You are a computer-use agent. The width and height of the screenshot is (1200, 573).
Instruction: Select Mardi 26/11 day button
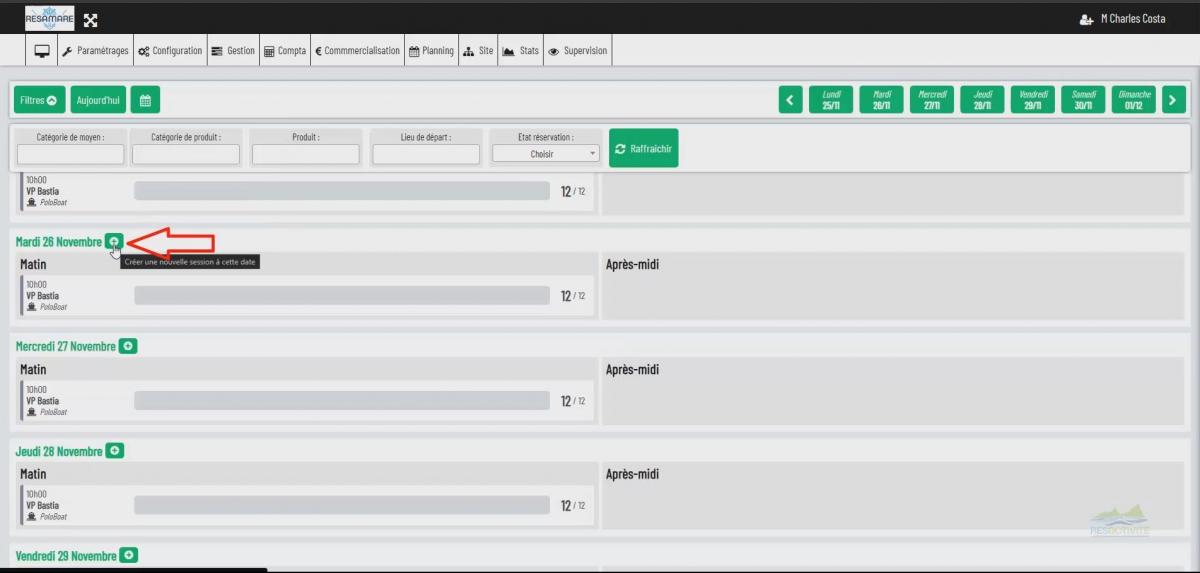(x=881, y=100)
